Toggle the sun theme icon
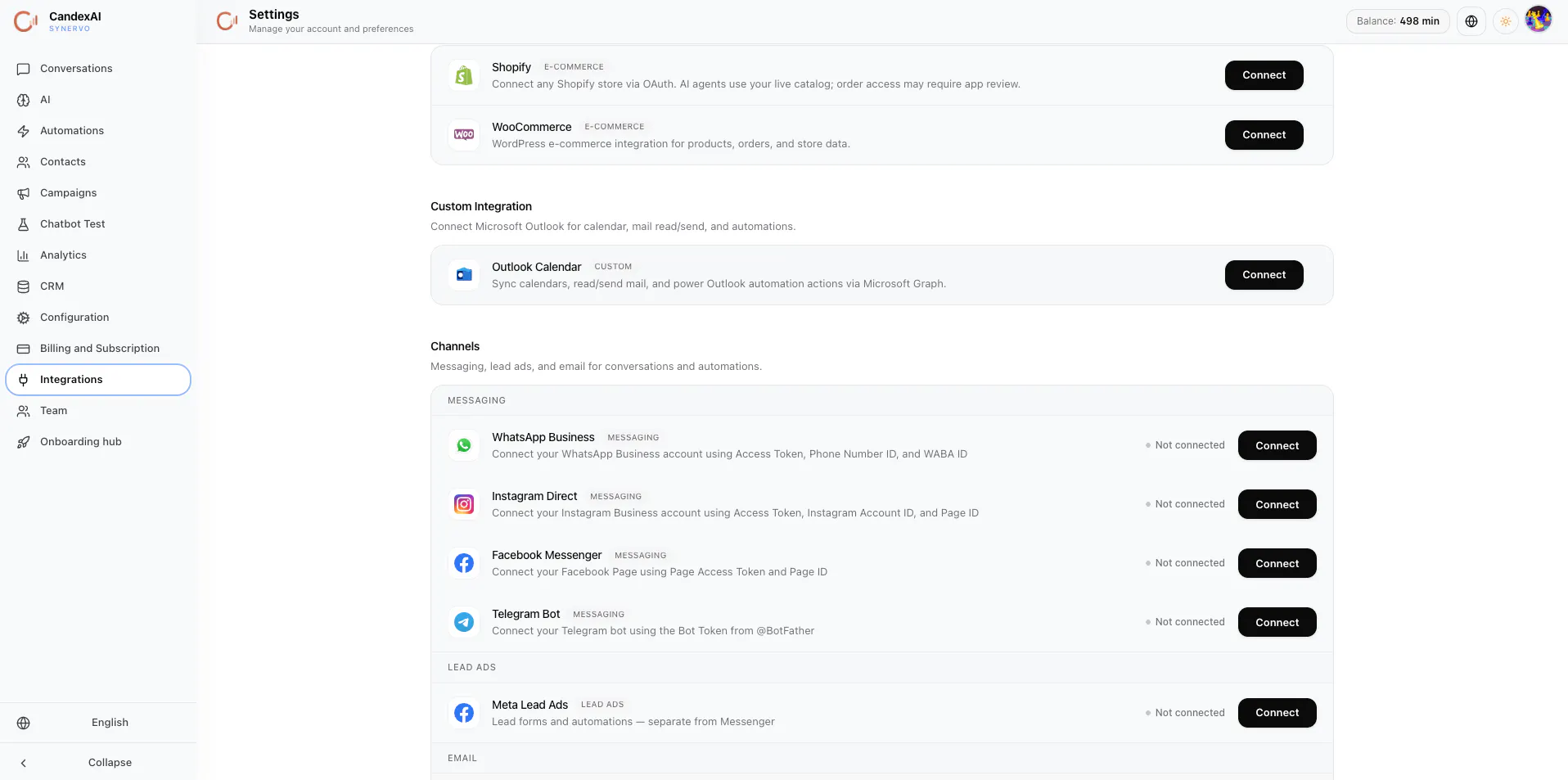 [1506, 21]
